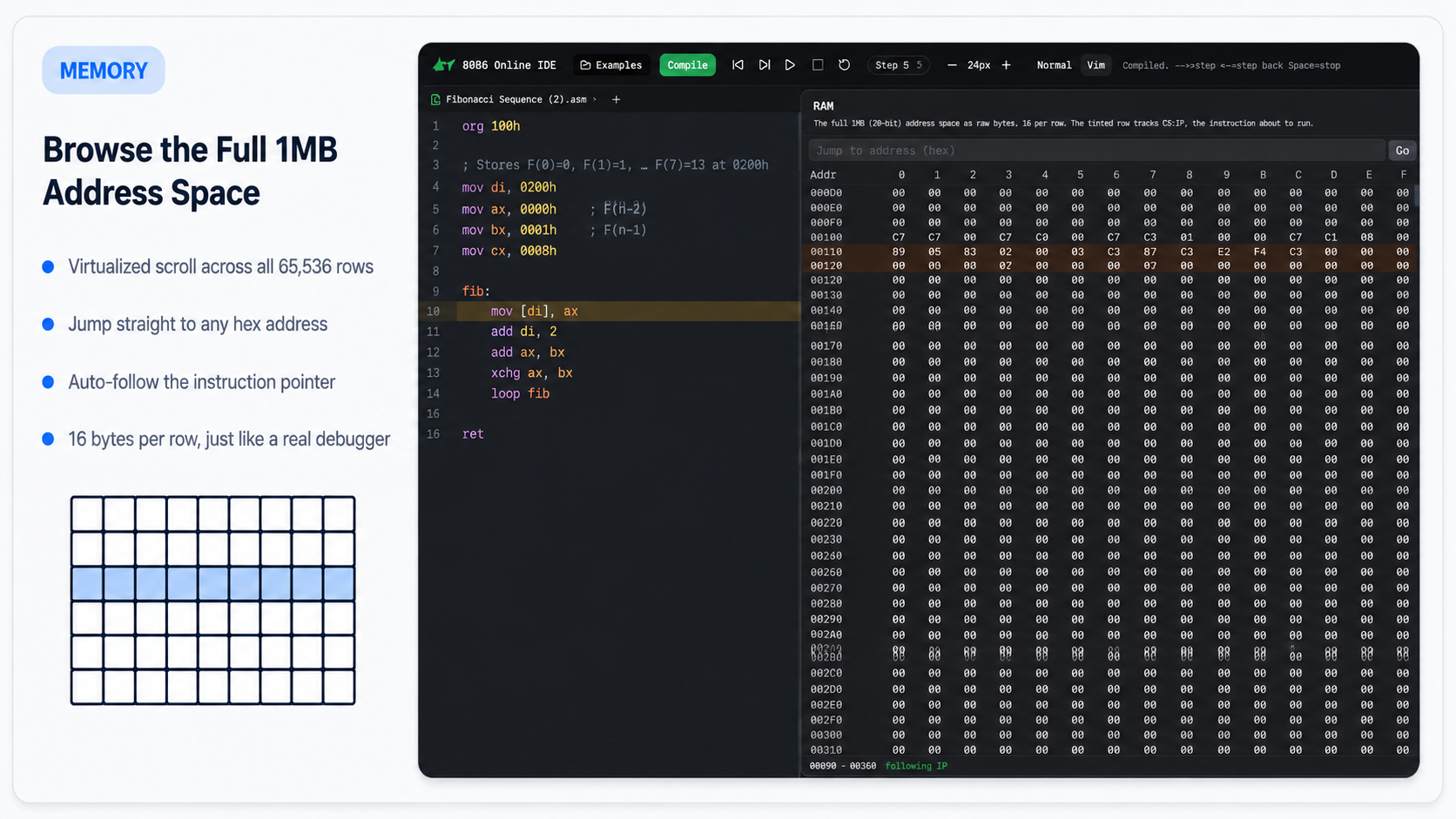
Task: Click the 'xchg ax, bx' code line
Action: (531, 373)
